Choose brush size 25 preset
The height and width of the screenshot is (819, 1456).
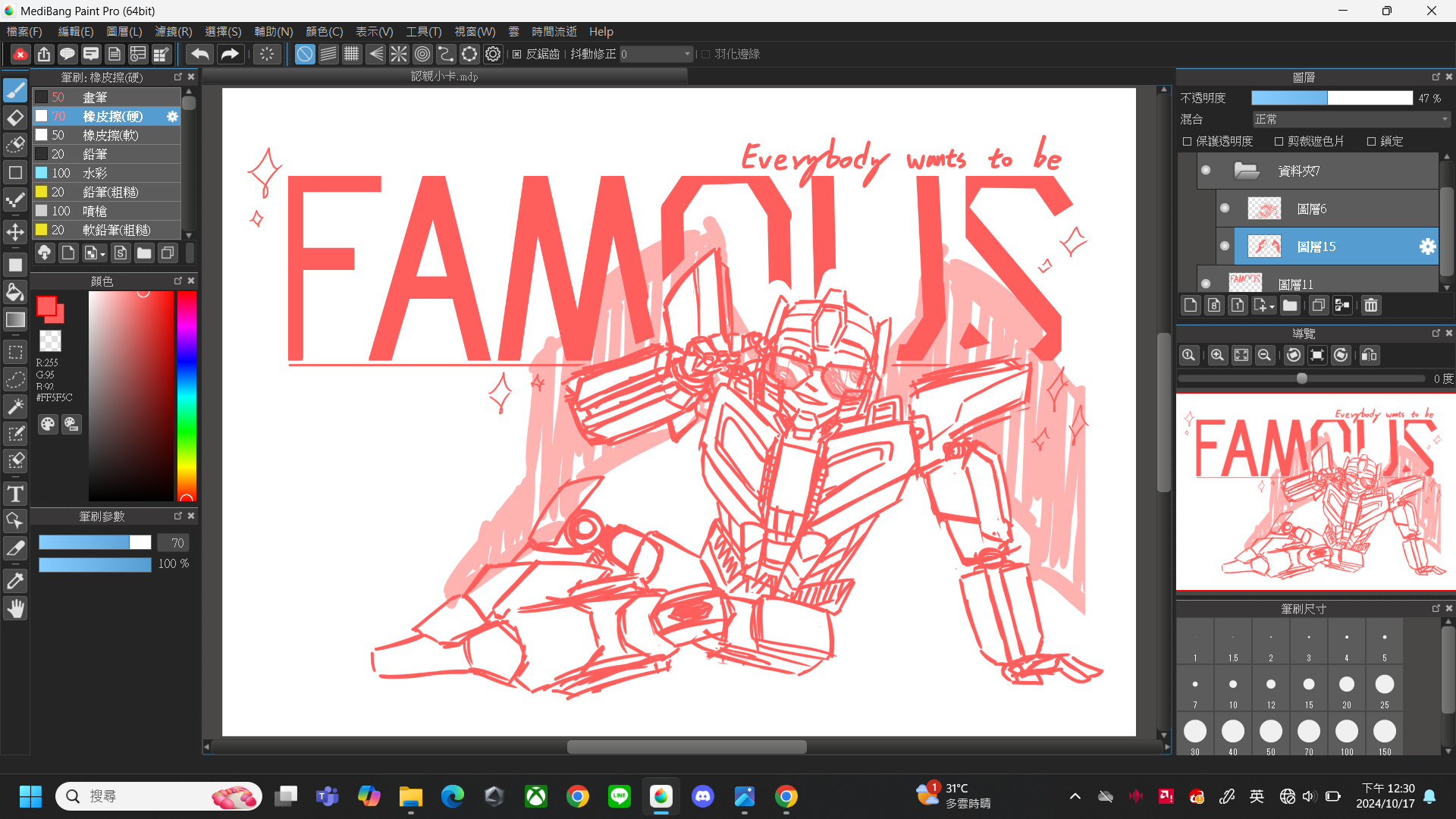coord(1385,688)
